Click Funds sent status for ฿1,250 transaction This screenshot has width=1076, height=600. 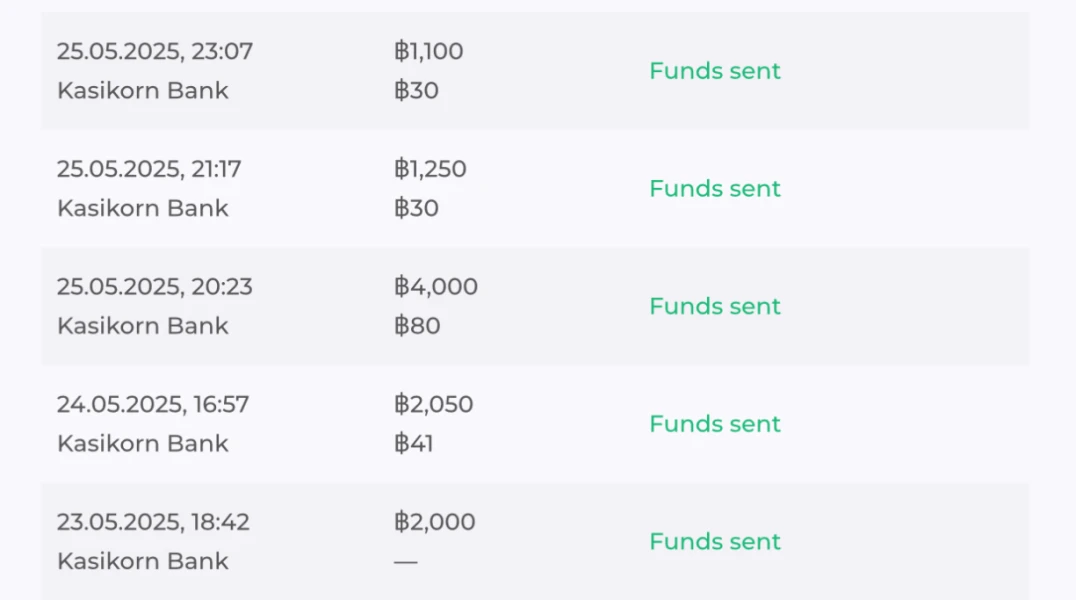714,189
